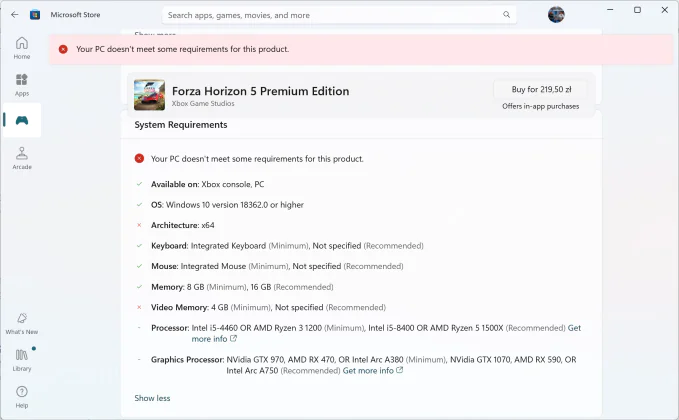Click Mouse: Integrated Mouse requirement text
This screenshot has width=679, height=420.
point(277,266)
